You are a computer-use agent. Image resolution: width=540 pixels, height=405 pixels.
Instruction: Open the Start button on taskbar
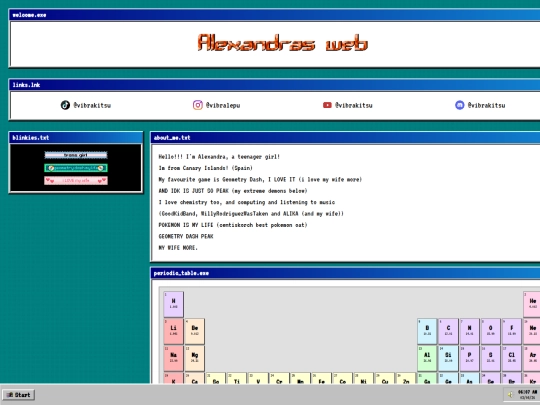point(19,395)
